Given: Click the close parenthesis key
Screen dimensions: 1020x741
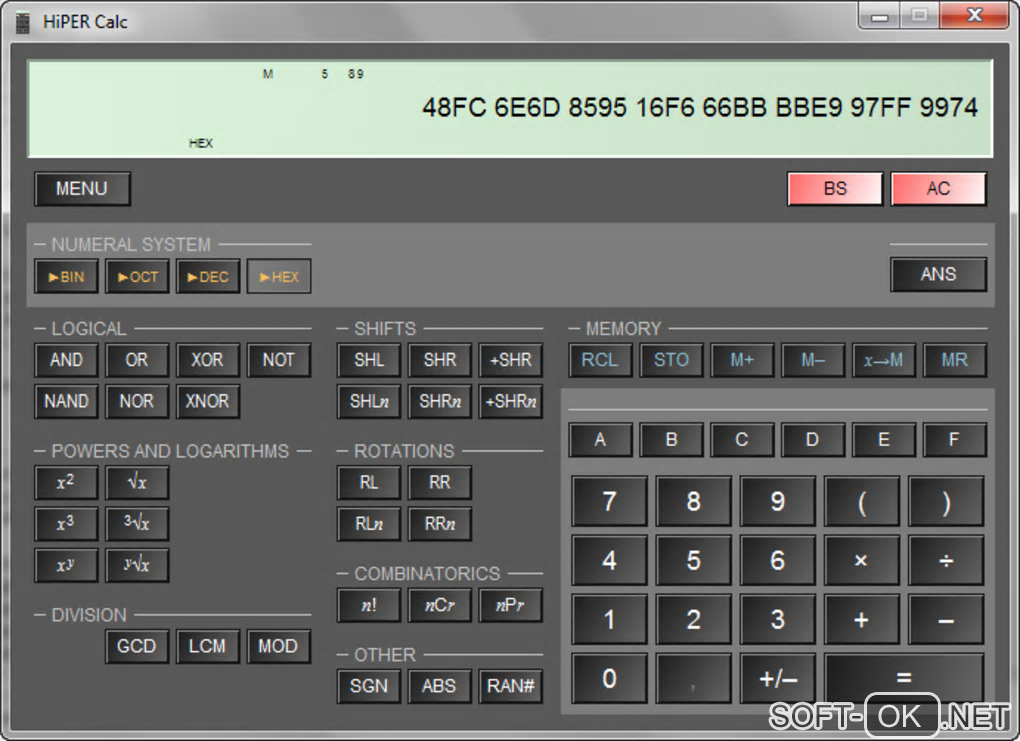Looking at the screenshot, I should [x=946, y=501].
